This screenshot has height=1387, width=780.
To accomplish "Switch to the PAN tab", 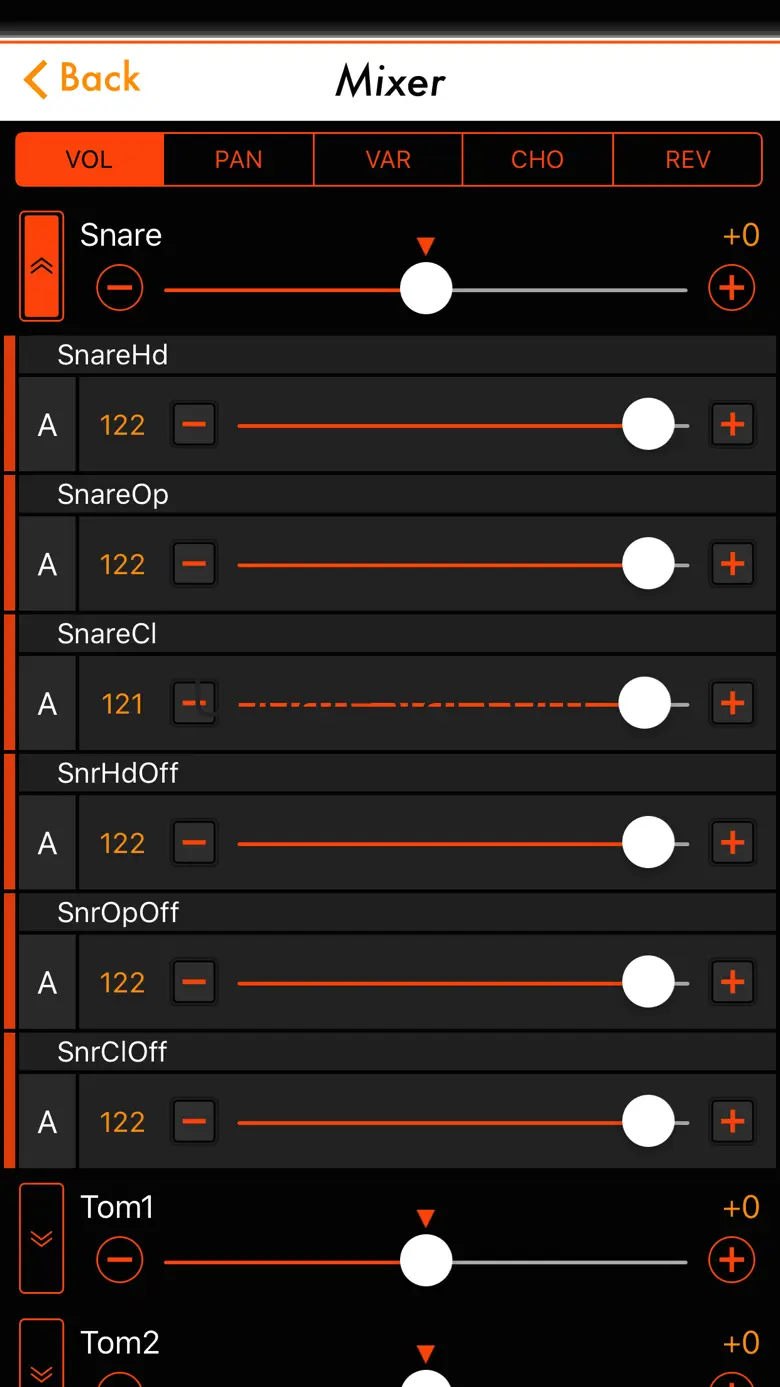I will point(238,160).
